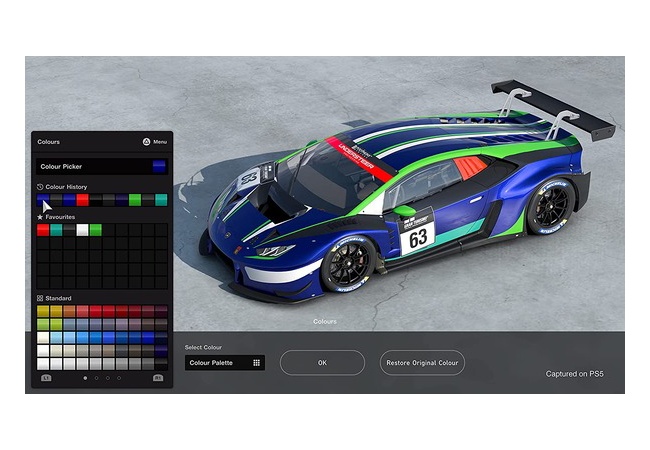Choose the green swatch in Favourites
The image size is (650, 450).
95,230
